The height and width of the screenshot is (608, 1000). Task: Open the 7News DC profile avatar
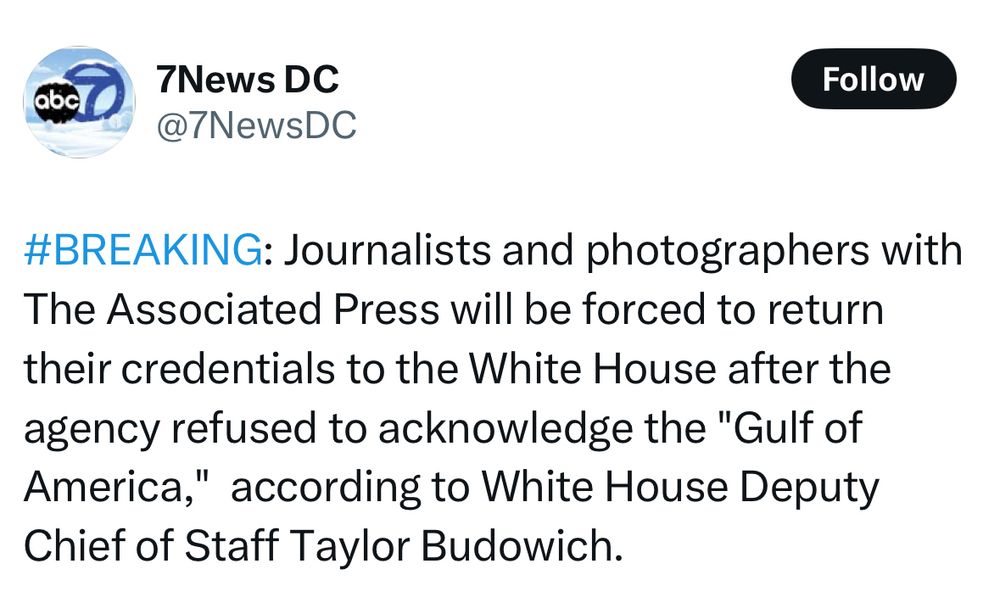tap(80, 101)
